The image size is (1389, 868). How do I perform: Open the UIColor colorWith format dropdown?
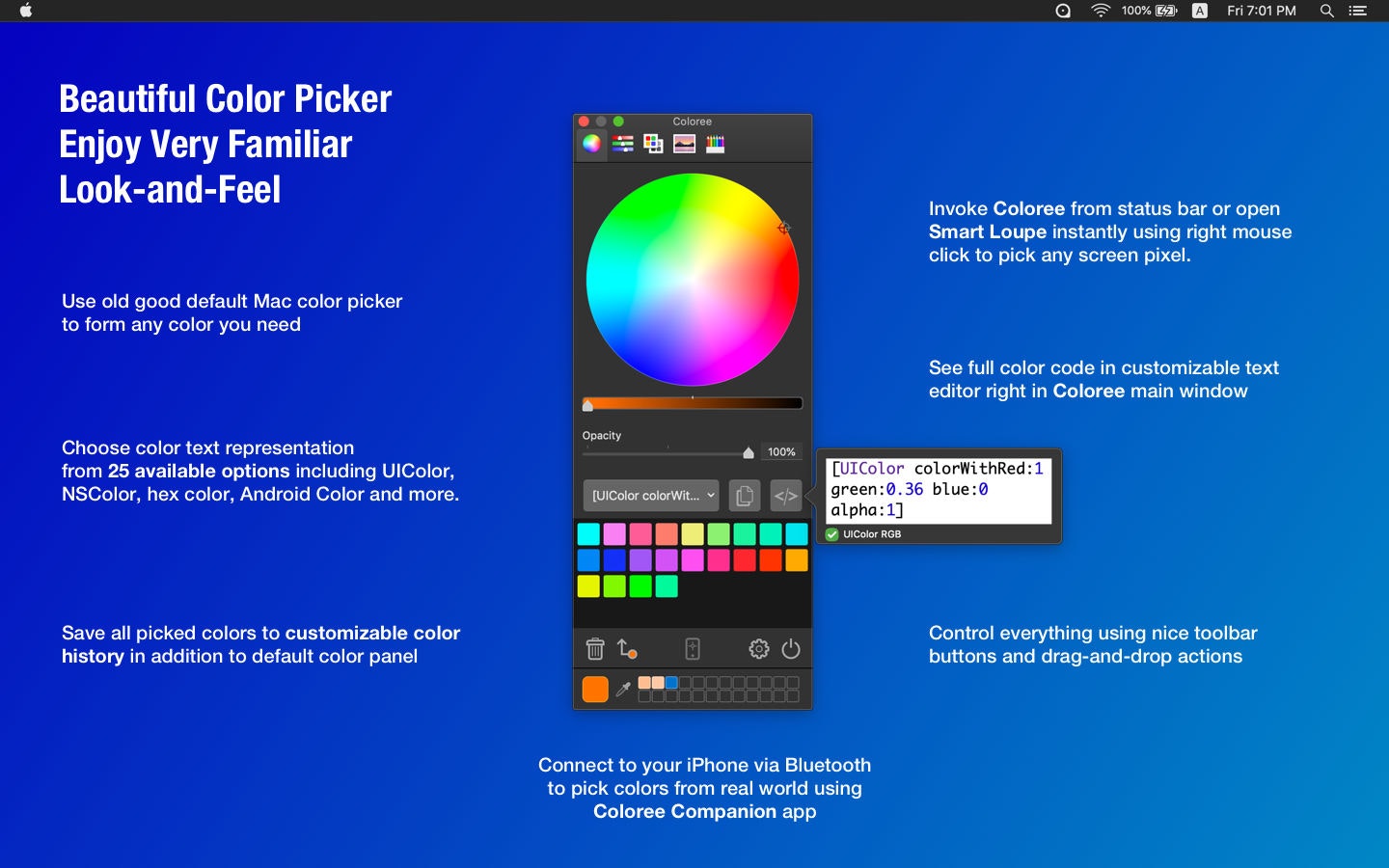pyautogui.click(x=651, y=495)
